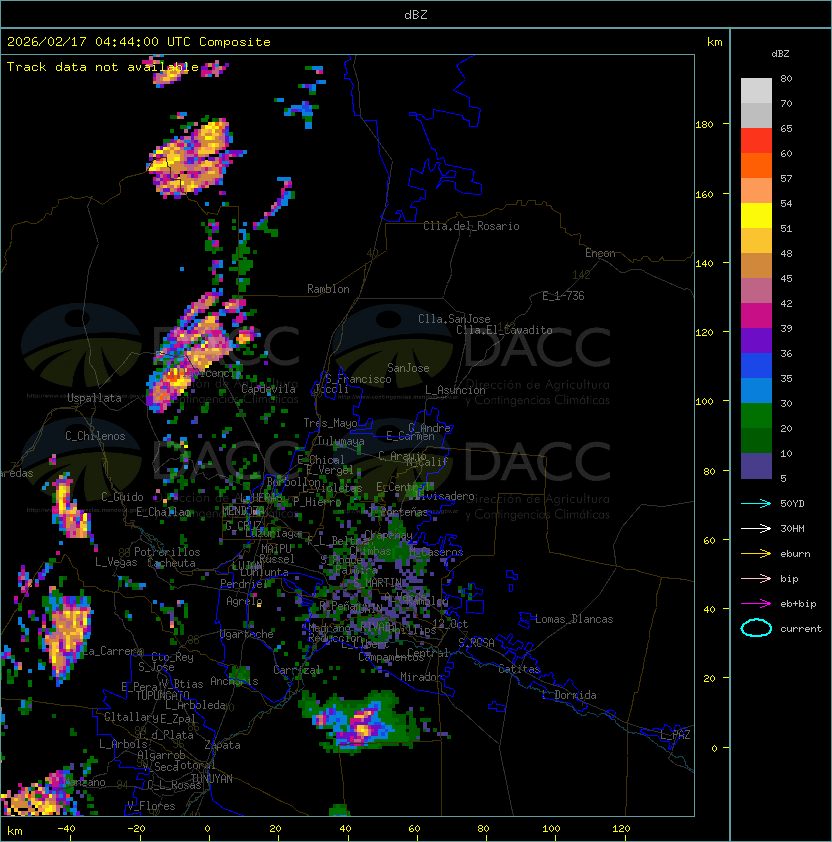Click the 'Tulumaya' map label
The image size is (832, 842).
(x=341, y=441)
